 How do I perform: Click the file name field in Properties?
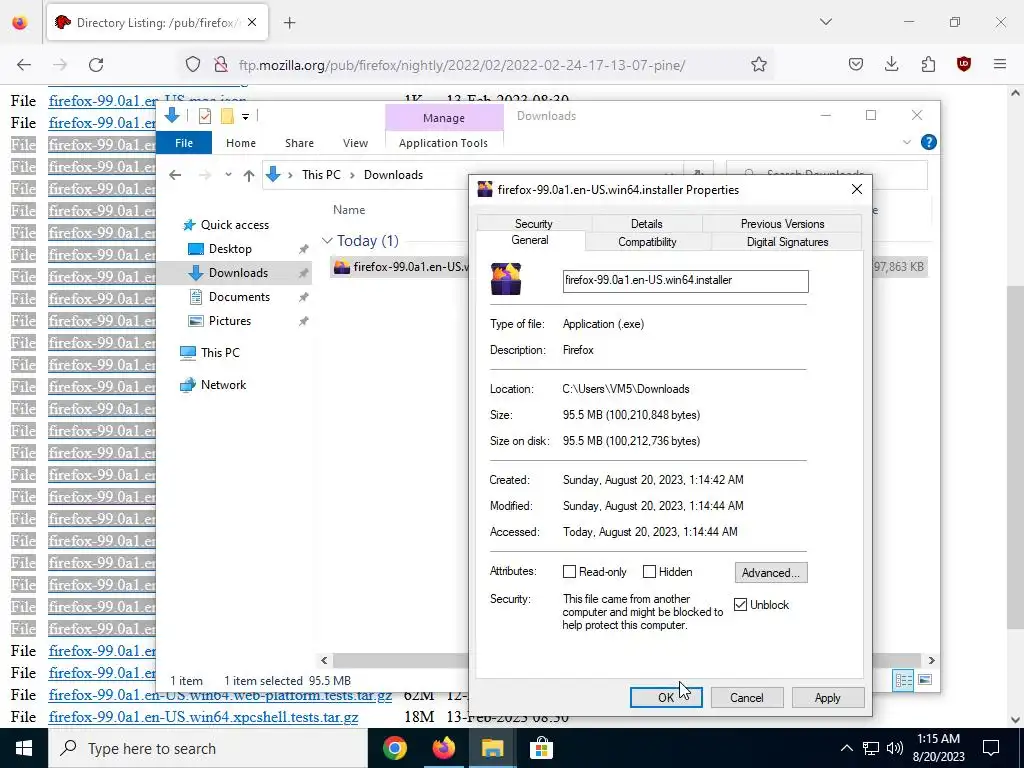coord(685,281)
